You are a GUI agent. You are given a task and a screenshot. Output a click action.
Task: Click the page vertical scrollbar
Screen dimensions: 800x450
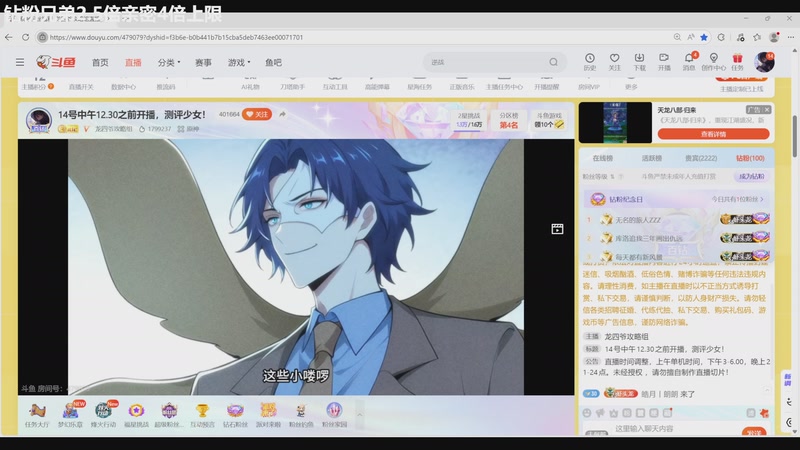pos(794,137)
